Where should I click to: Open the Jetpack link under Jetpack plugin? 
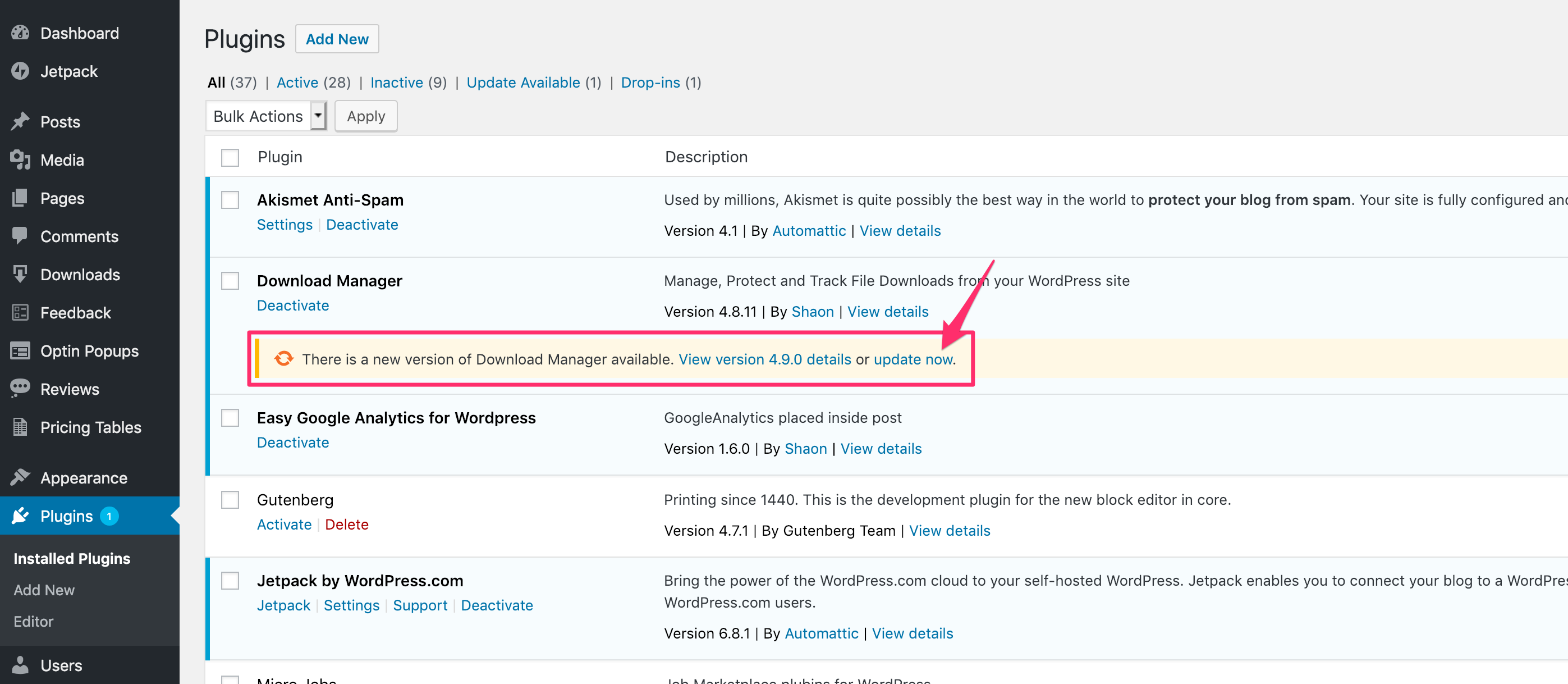tap(283, 605)
